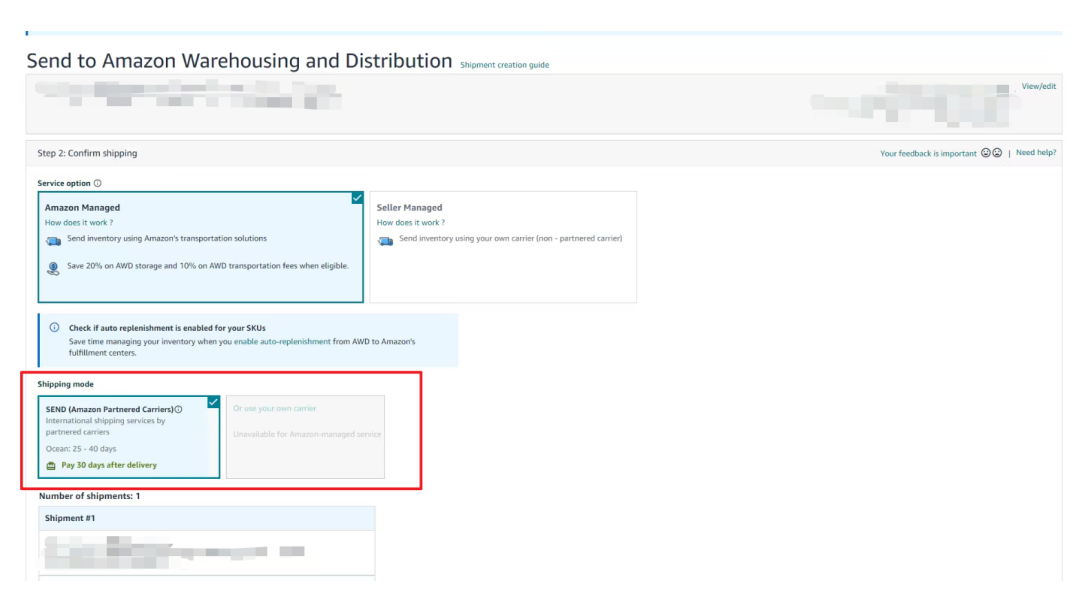Click the Need help? link
The width and height of the screenshot is (1080, 612).
(1035, 153)
